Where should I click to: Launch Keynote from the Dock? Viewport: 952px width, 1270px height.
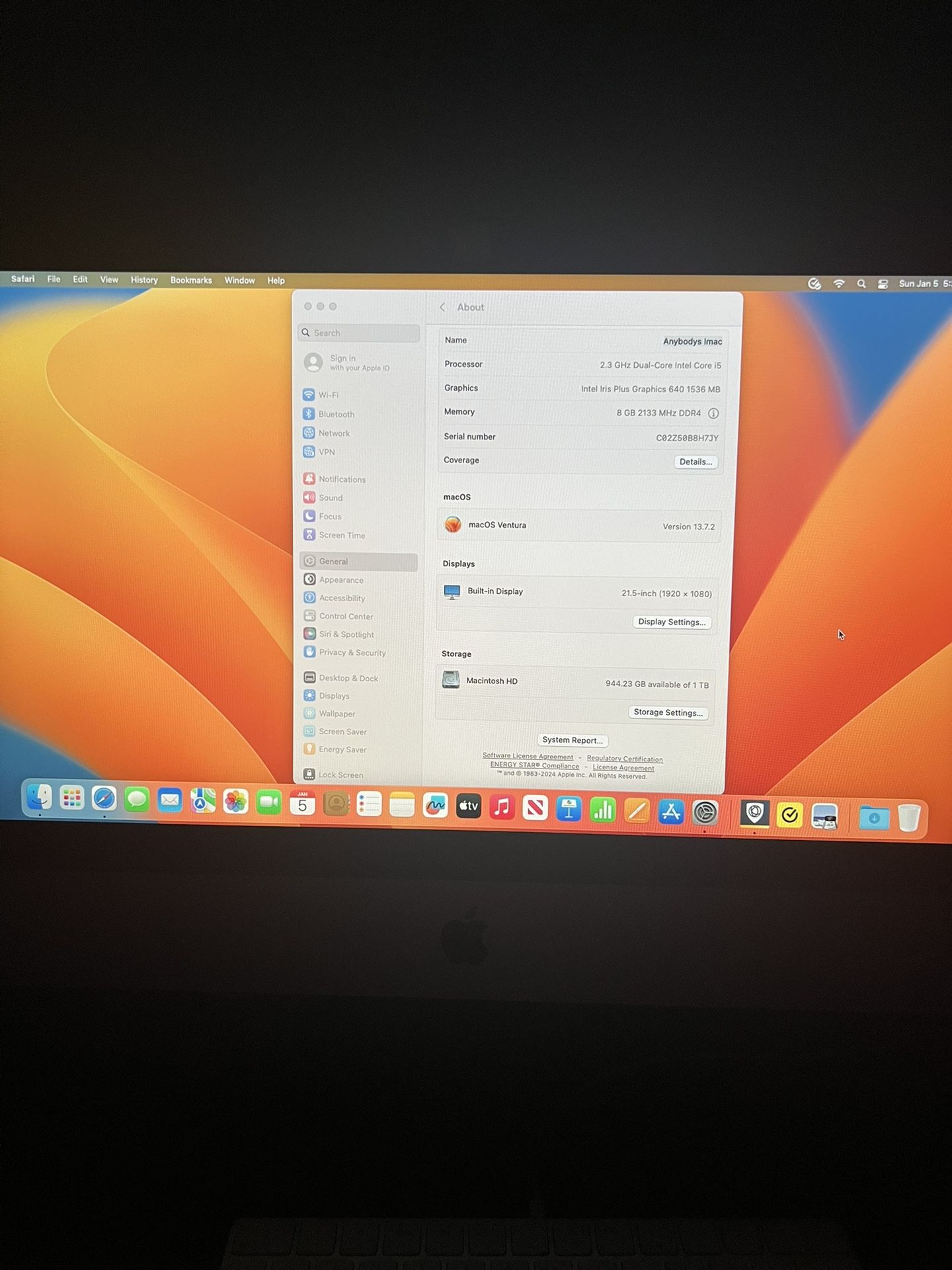coord(569,808)
